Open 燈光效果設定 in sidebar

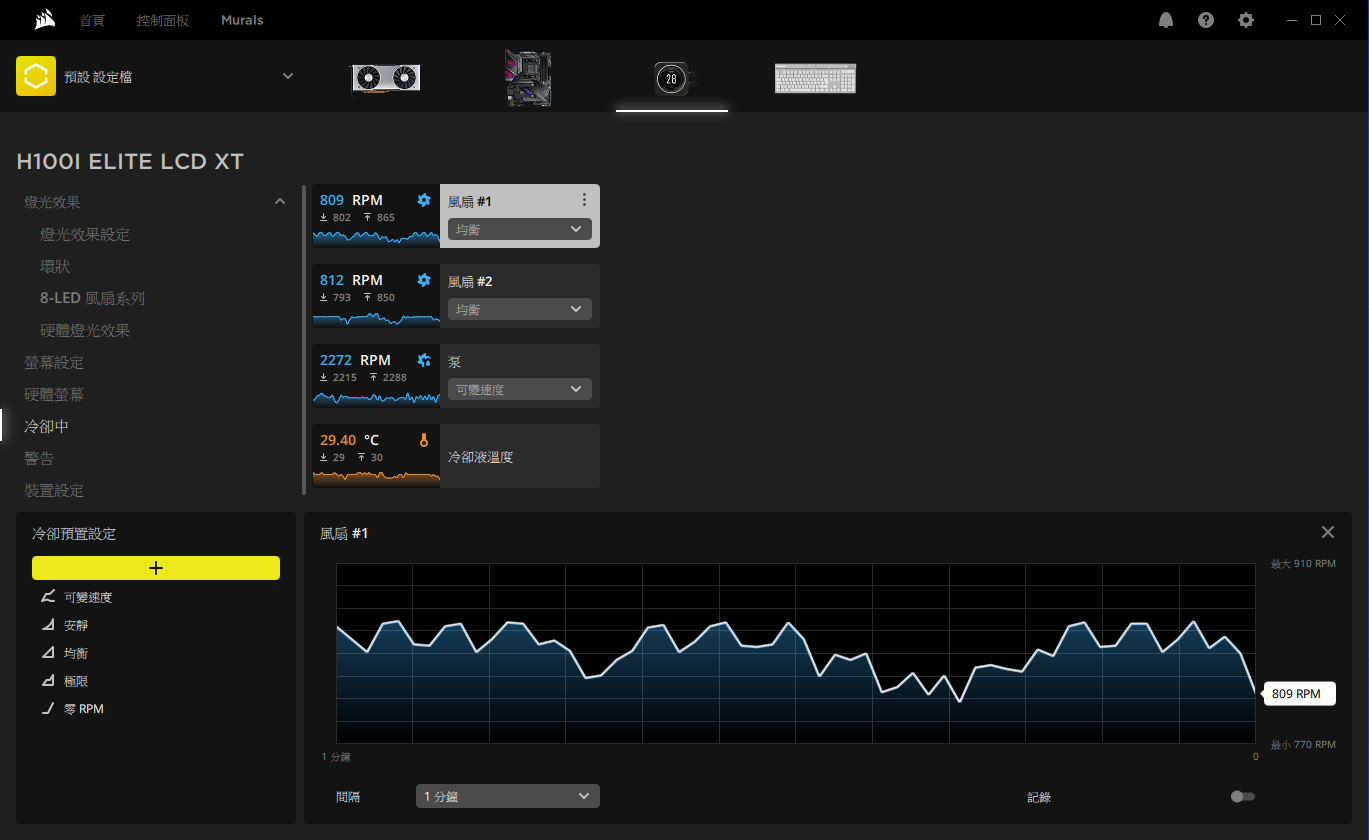pos(85,234)
